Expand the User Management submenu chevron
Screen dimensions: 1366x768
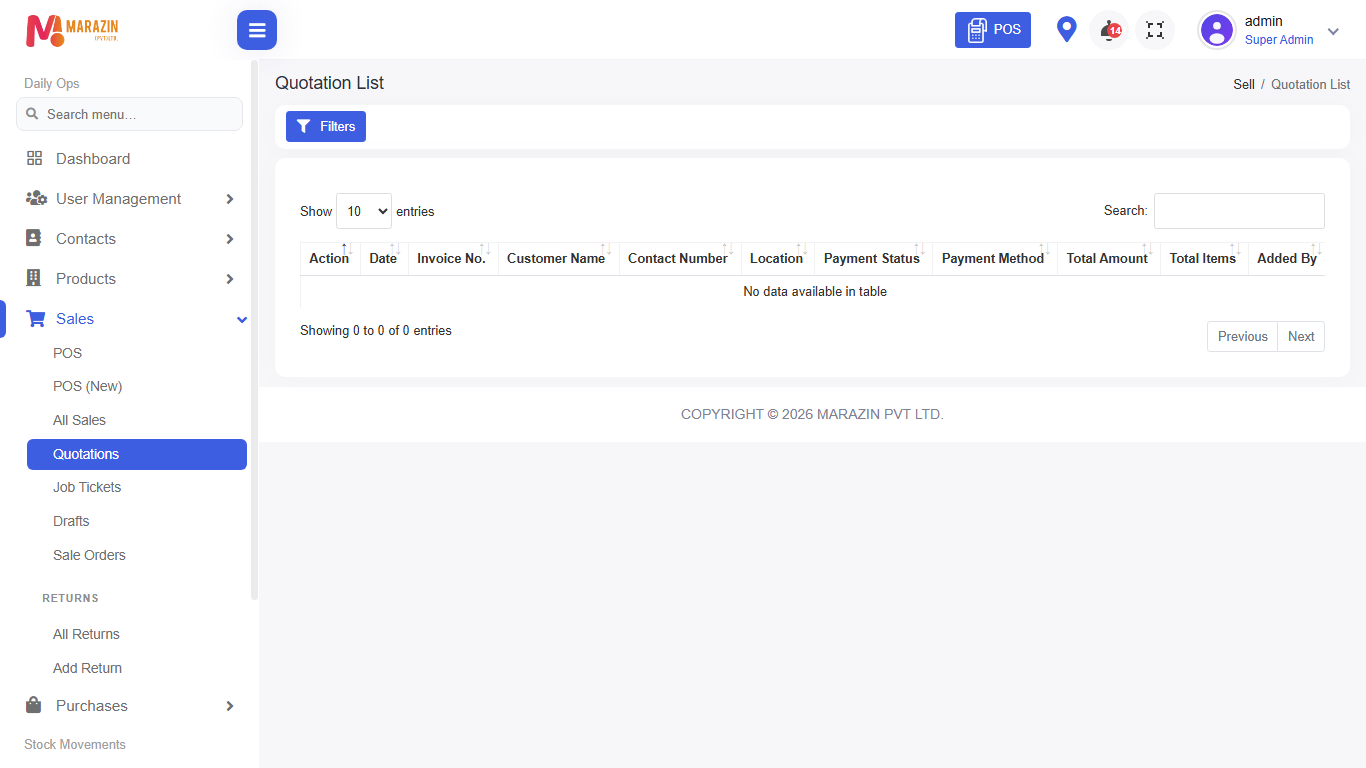[230, 199]
